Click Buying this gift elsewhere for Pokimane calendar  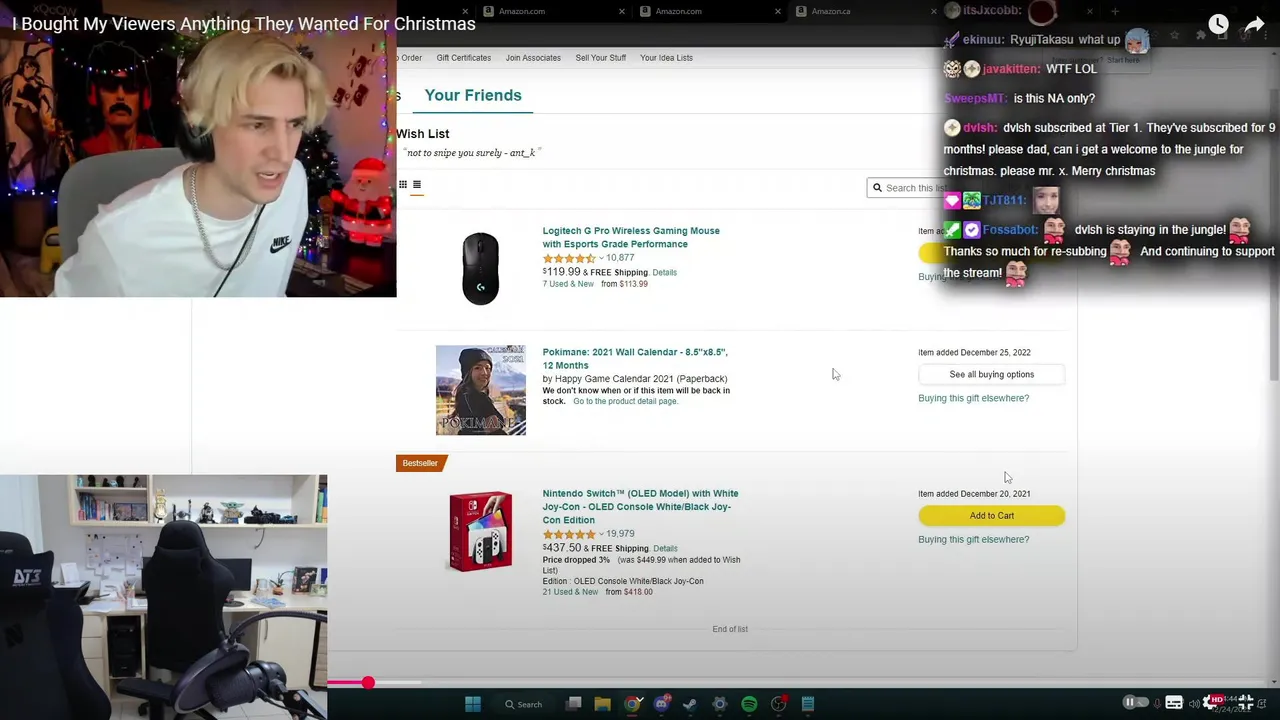click(x=973, y=398)
